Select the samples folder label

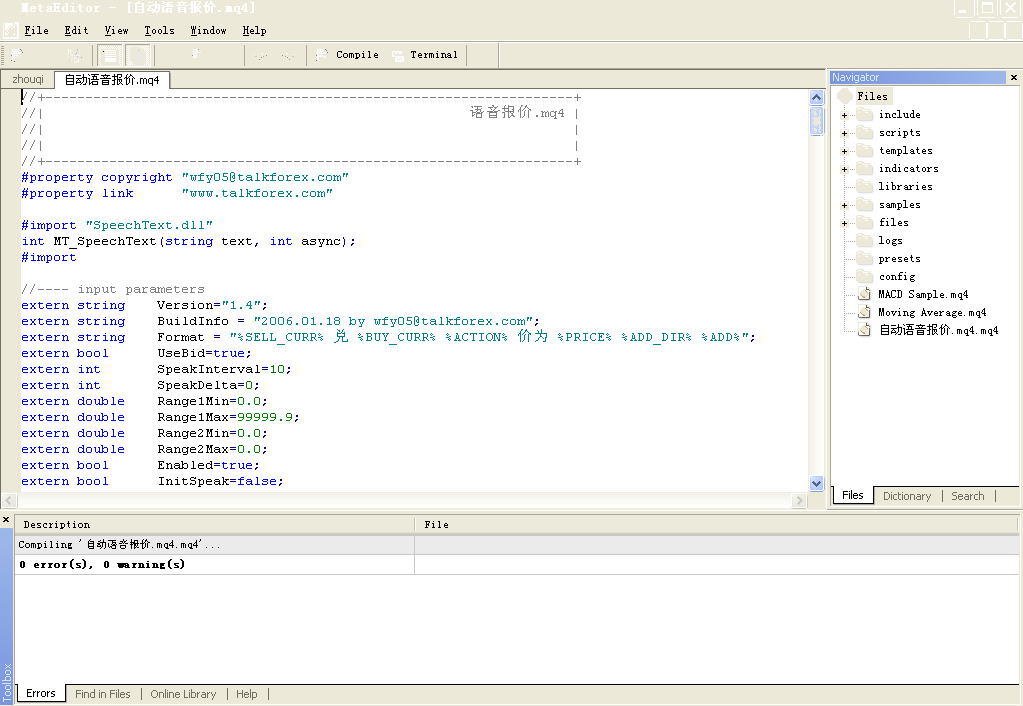(899, 204)
